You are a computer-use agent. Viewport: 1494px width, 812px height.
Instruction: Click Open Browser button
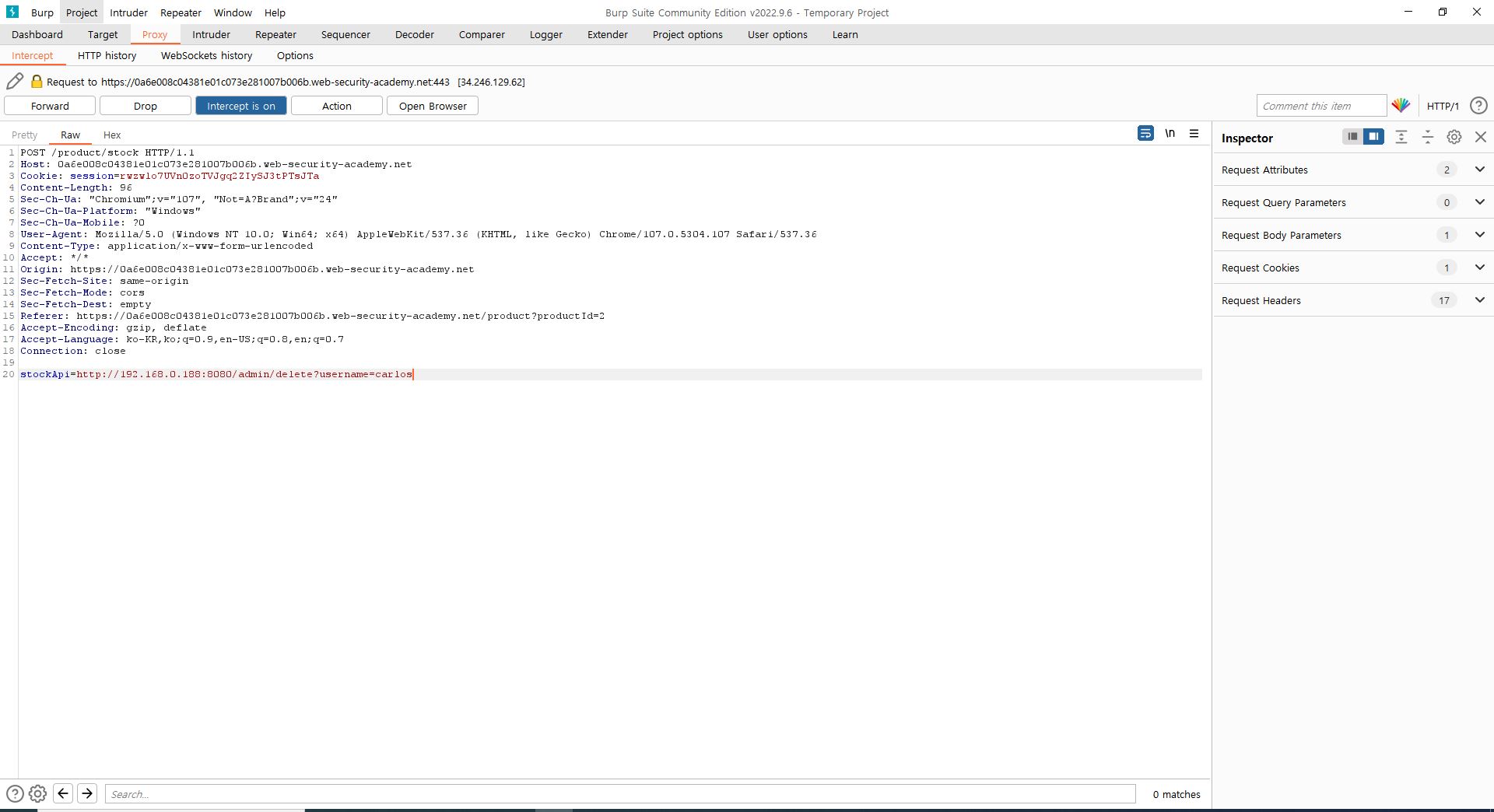pyautogui.click(x=433, y=106)
